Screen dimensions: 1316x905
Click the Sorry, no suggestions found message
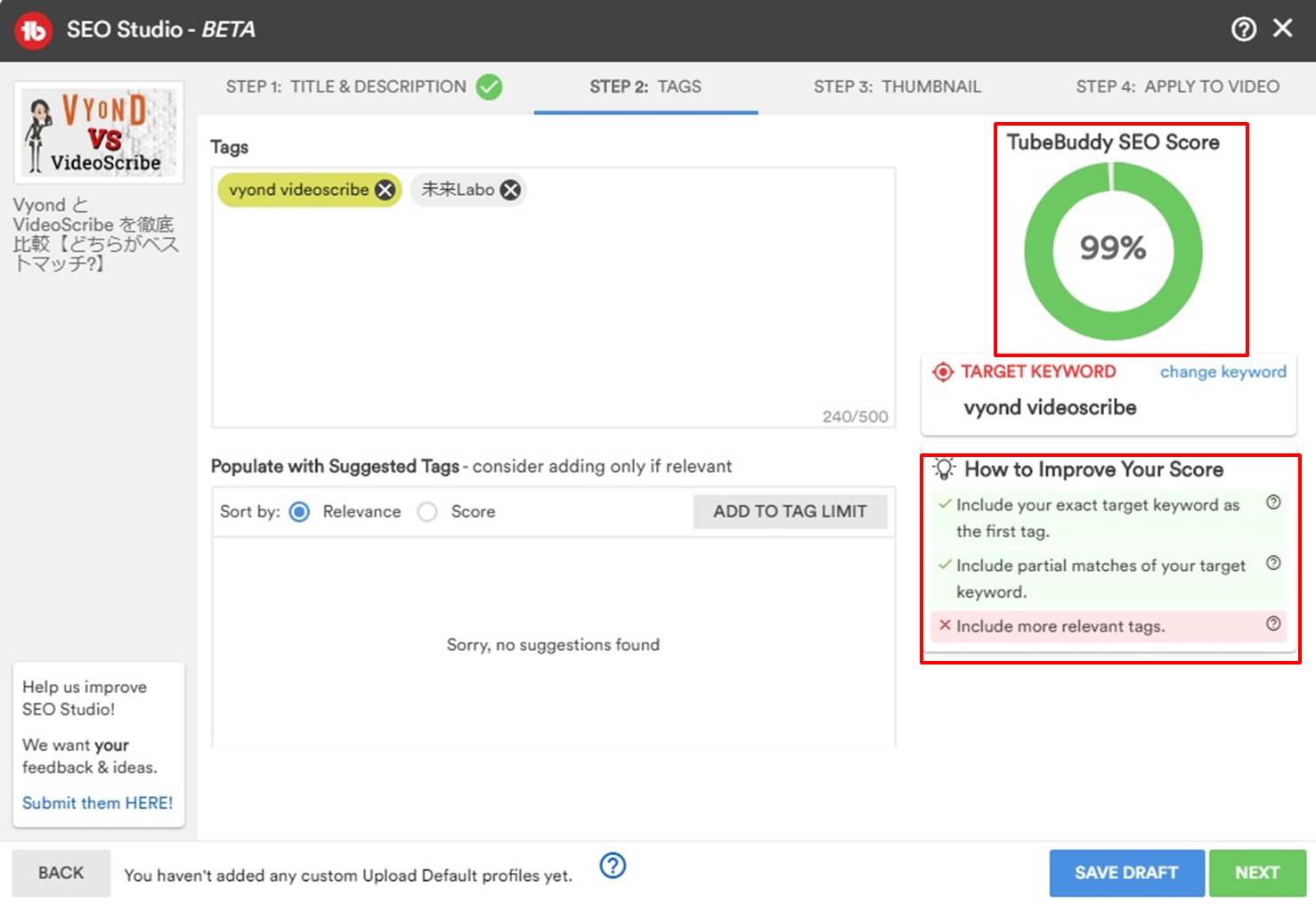pyautogui.click(x=553, y=644)
